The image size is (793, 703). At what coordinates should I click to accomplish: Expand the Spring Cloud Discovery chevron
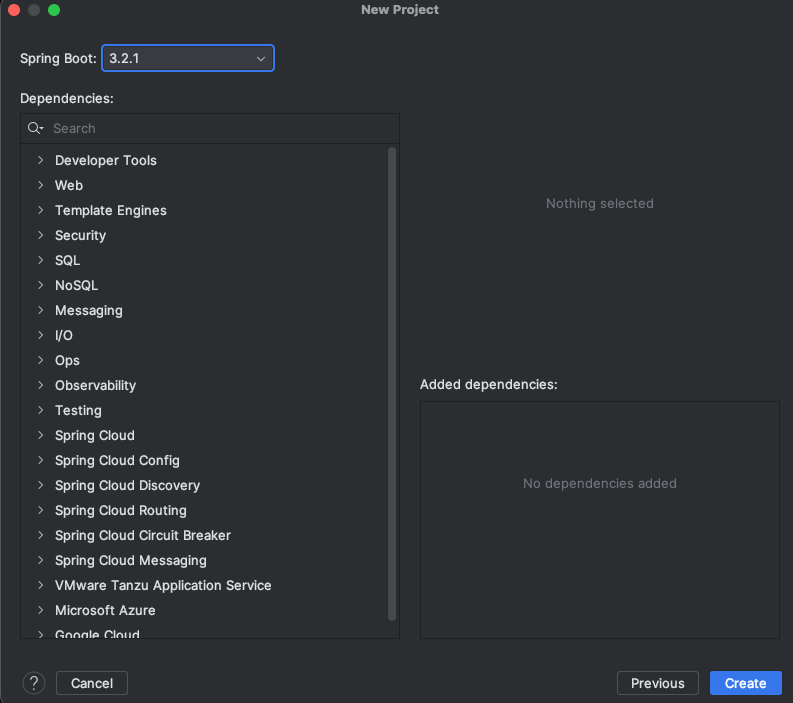(x=40, y=486)
